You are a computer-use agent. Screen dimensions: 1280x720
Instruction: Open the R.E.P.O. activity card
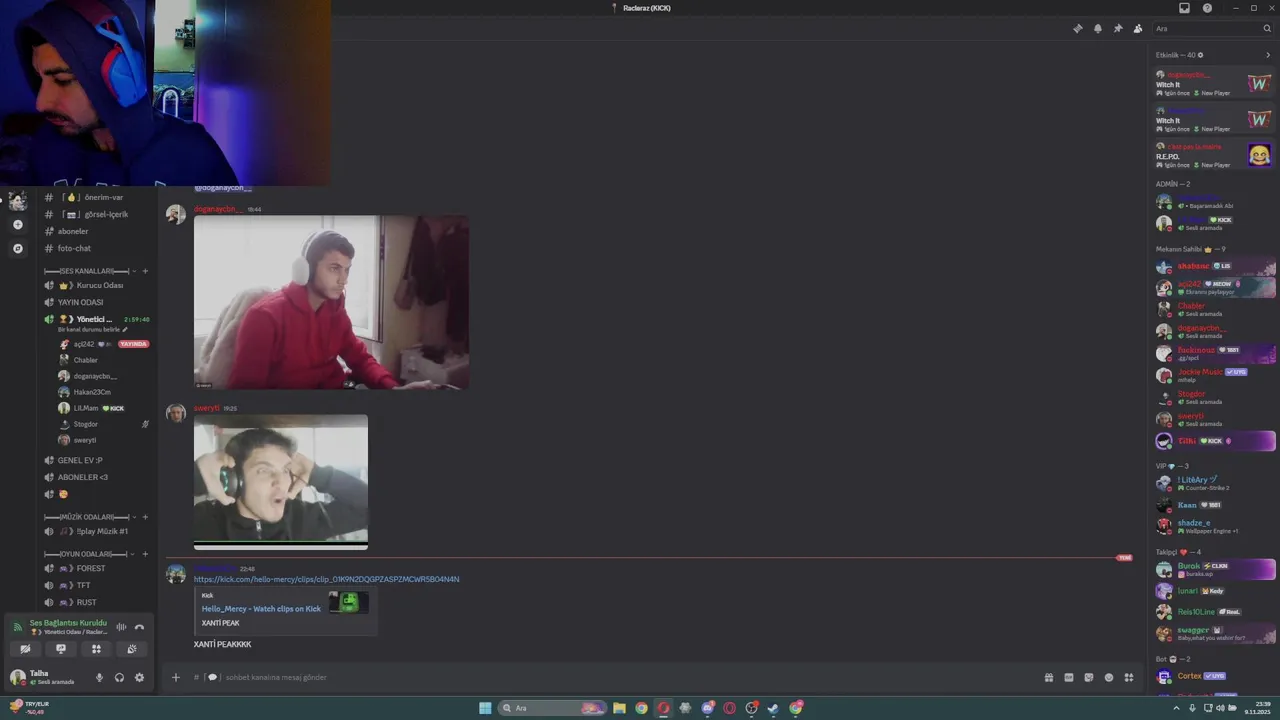[x=1213, y=156]
